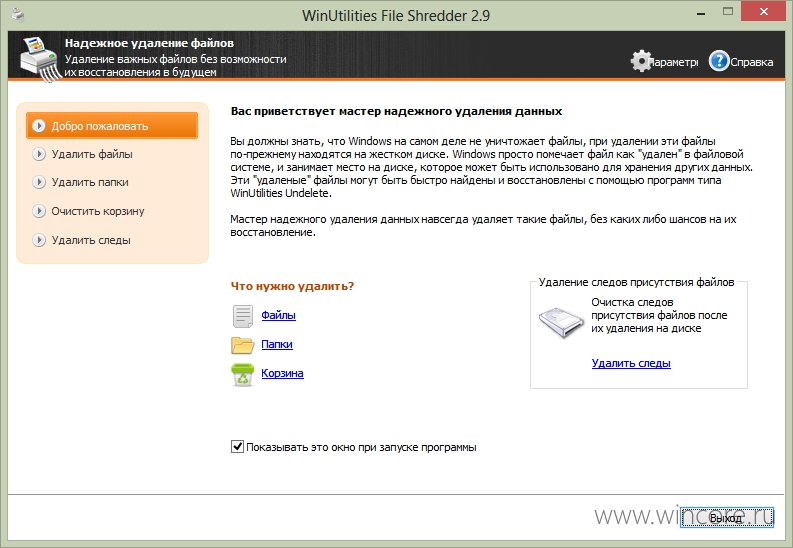The height and width of the screenshot is (548, 793).
Task: Close the WinUtilities File Shredder window
Action: click(x=764, y=11)
